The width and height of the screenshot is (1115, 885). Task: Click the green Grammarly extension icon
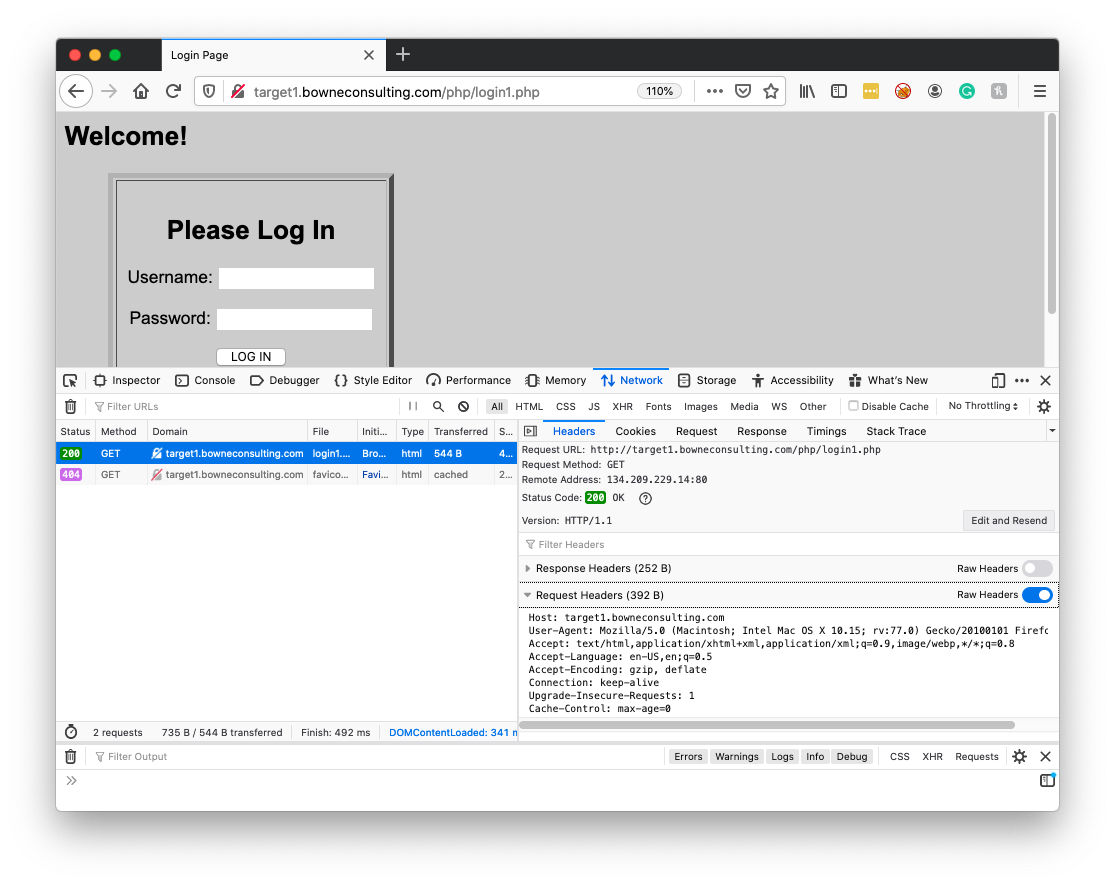pos(967,91)
